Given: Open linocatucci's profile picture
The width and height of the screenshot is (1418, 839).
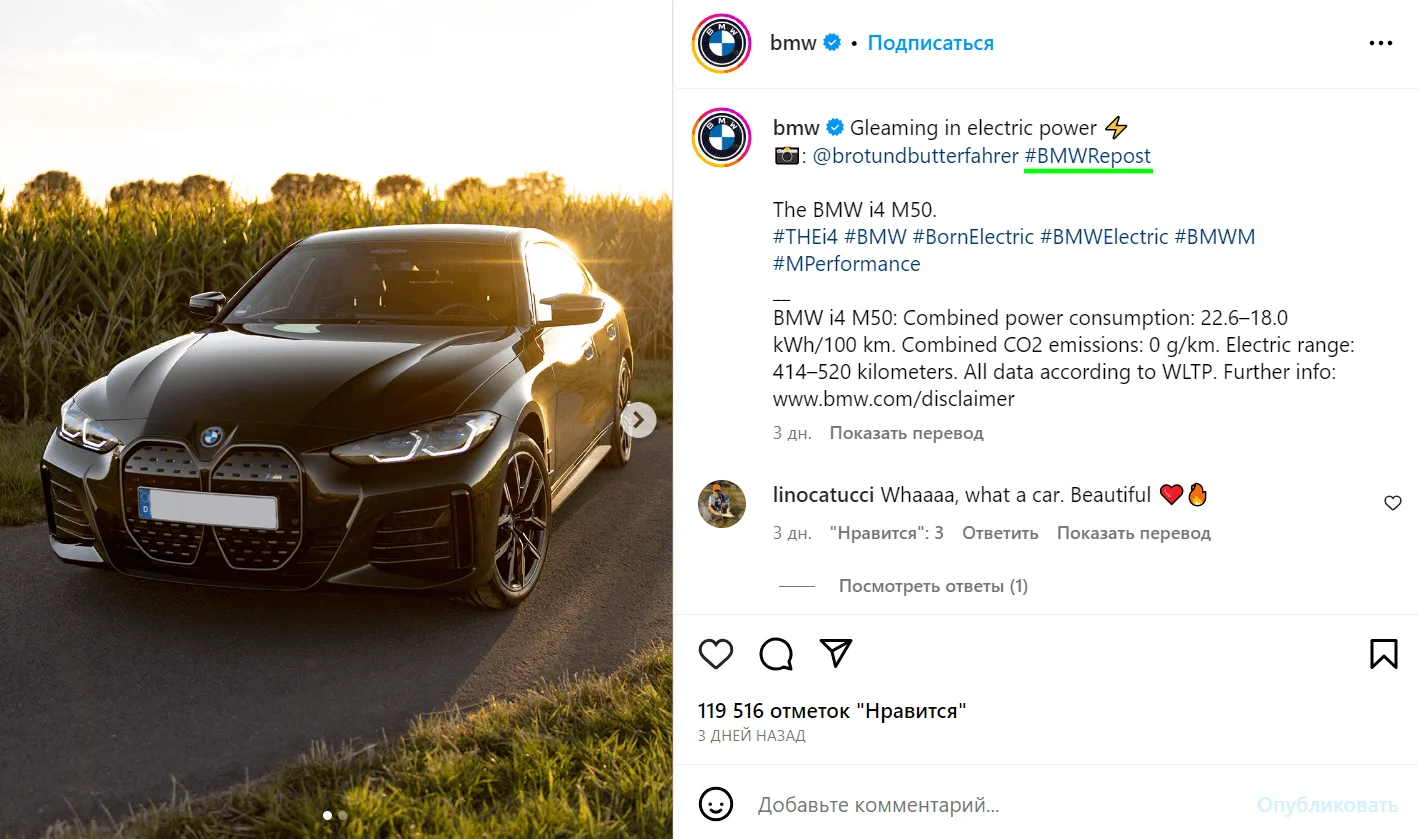Looking at the screenshot, I should [722, 504].
